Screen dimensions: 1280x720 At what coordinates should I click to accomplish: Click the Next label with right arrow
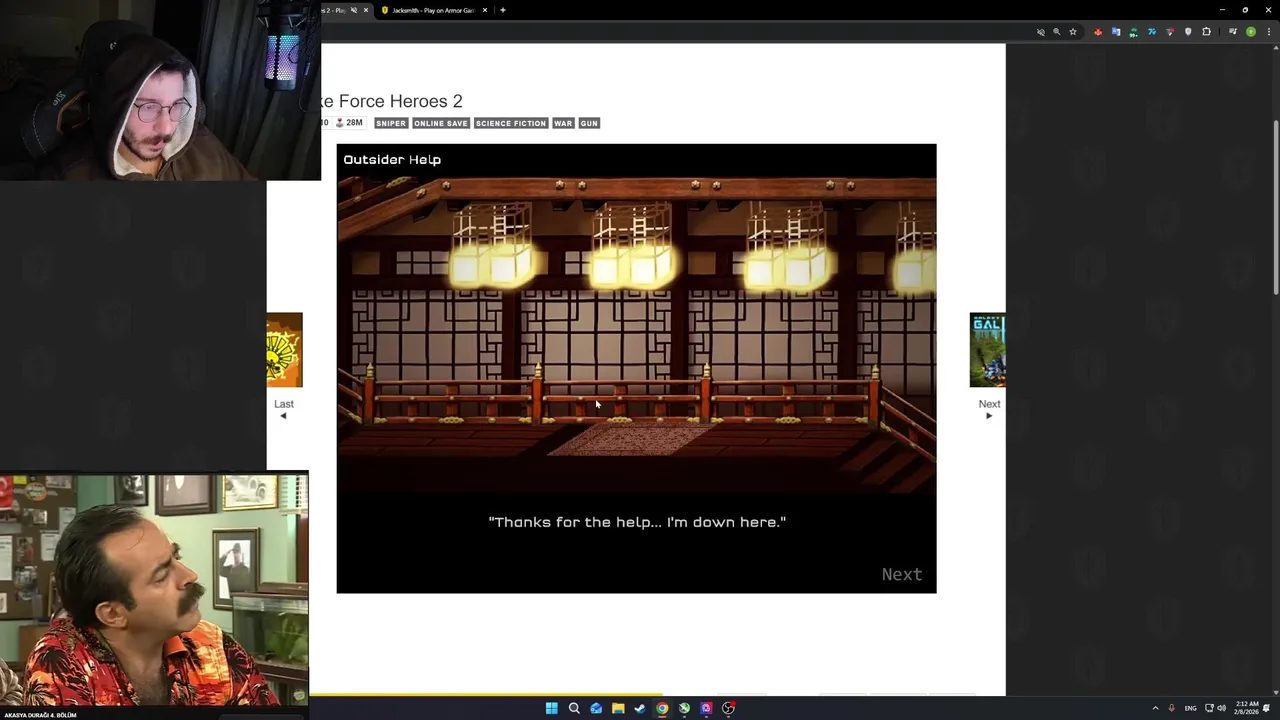(989, 408)
